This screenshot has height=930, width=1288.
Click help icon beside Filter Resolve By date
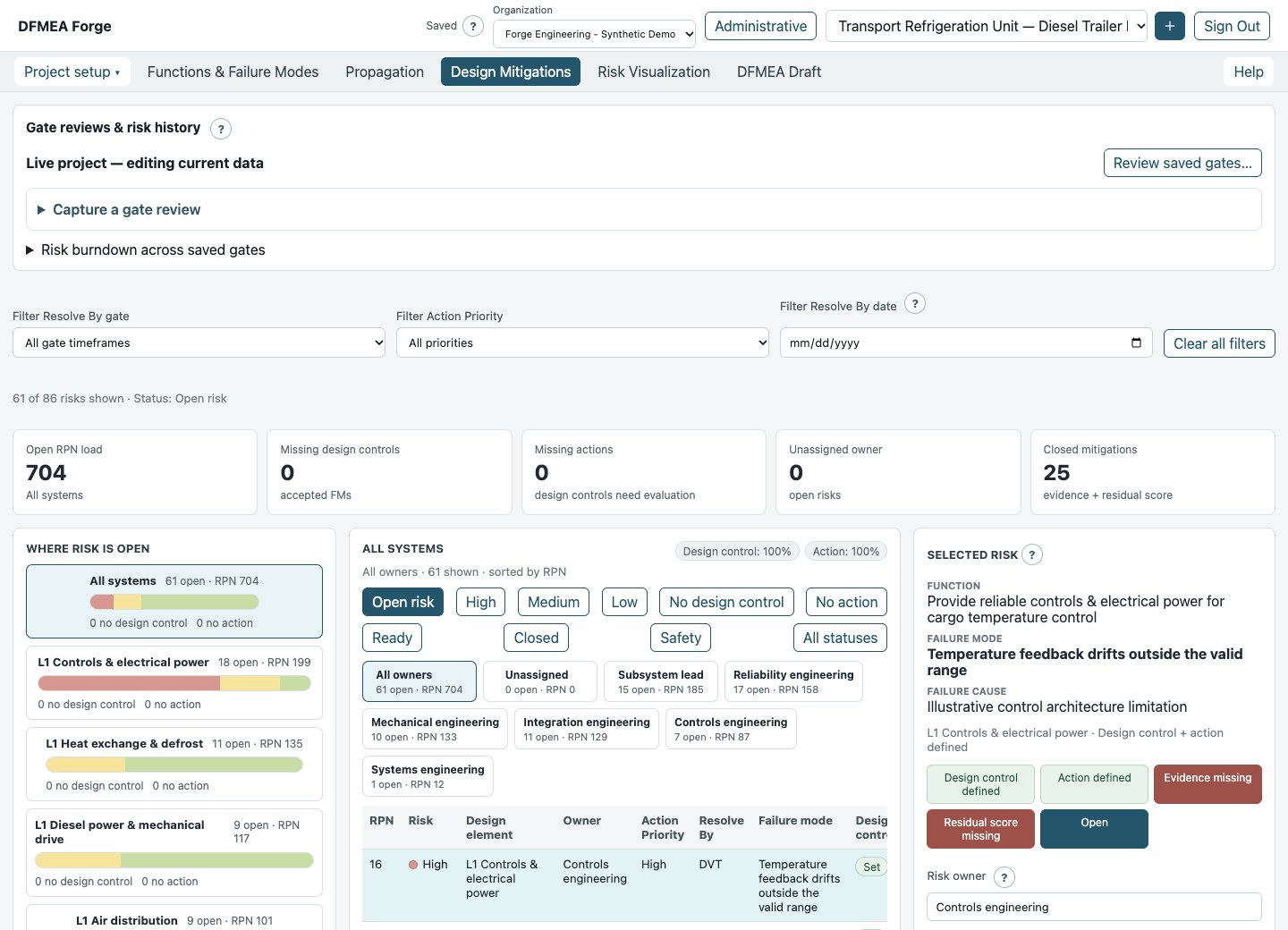915,304
